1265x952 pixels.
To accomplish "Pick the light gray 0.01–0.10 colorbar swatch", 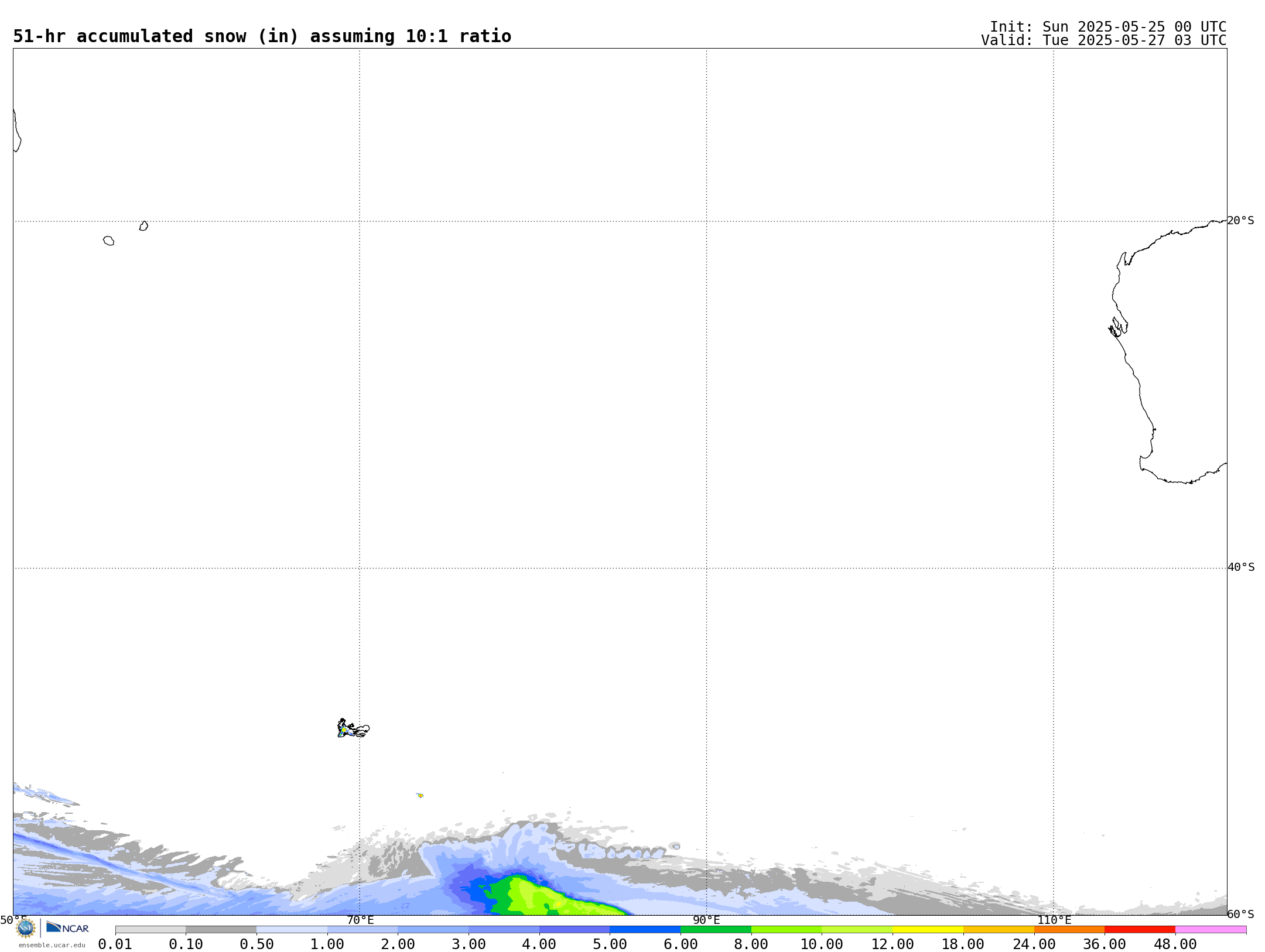I will click(151, 930).
